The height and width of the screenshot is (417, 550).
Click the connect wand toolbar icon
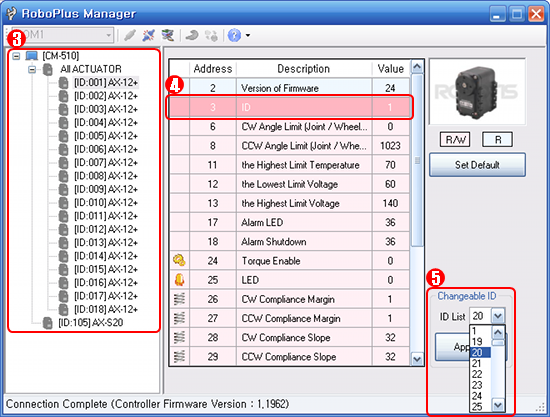point(130,35)
